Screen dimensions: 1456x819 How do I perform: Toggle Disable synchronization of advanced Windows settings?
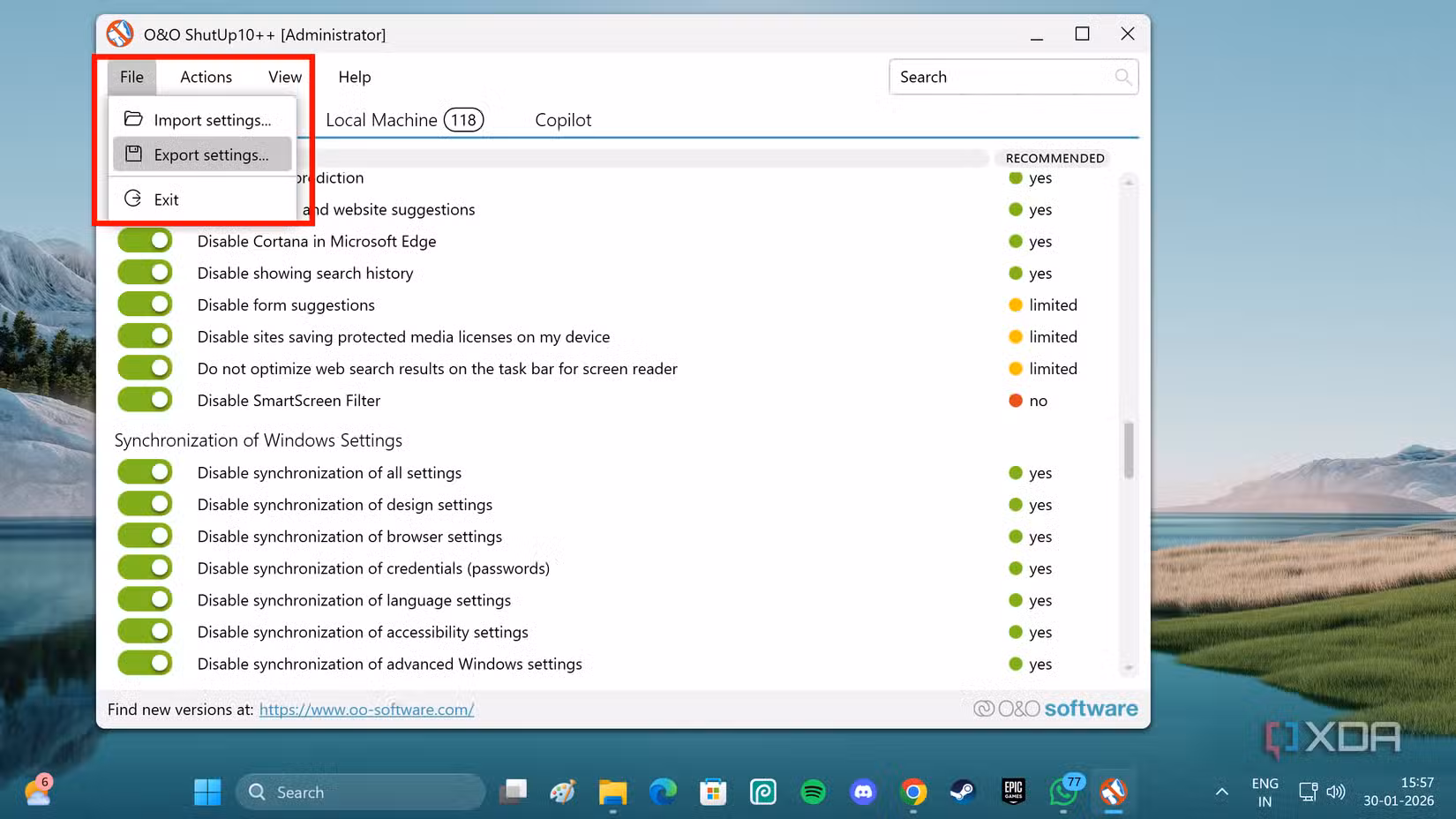(146, 662)
